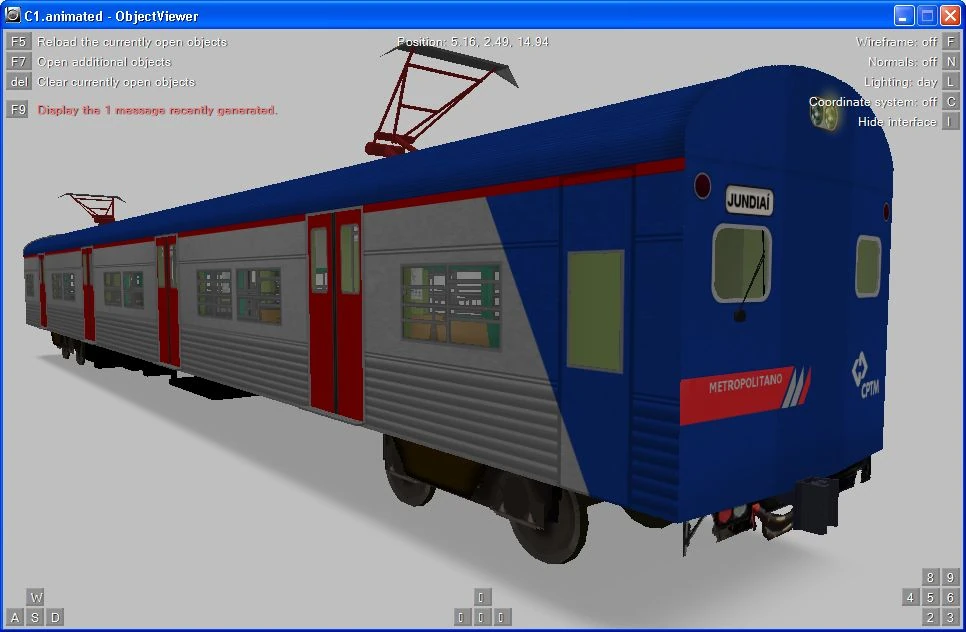Toggle wireframe with the F key

(x=951, y=41)
